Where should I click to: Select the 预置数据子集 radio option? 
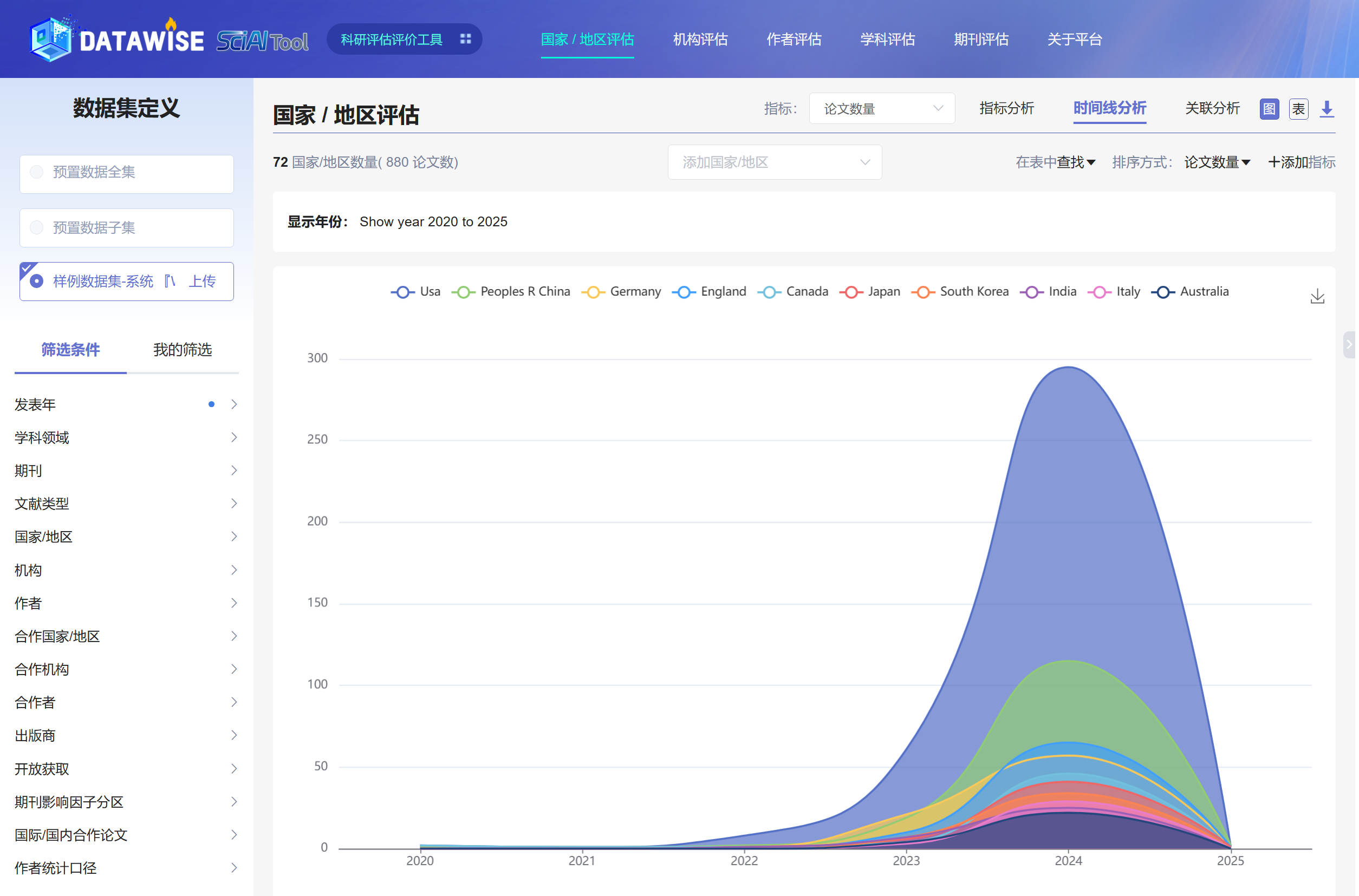tap(37, 227)
